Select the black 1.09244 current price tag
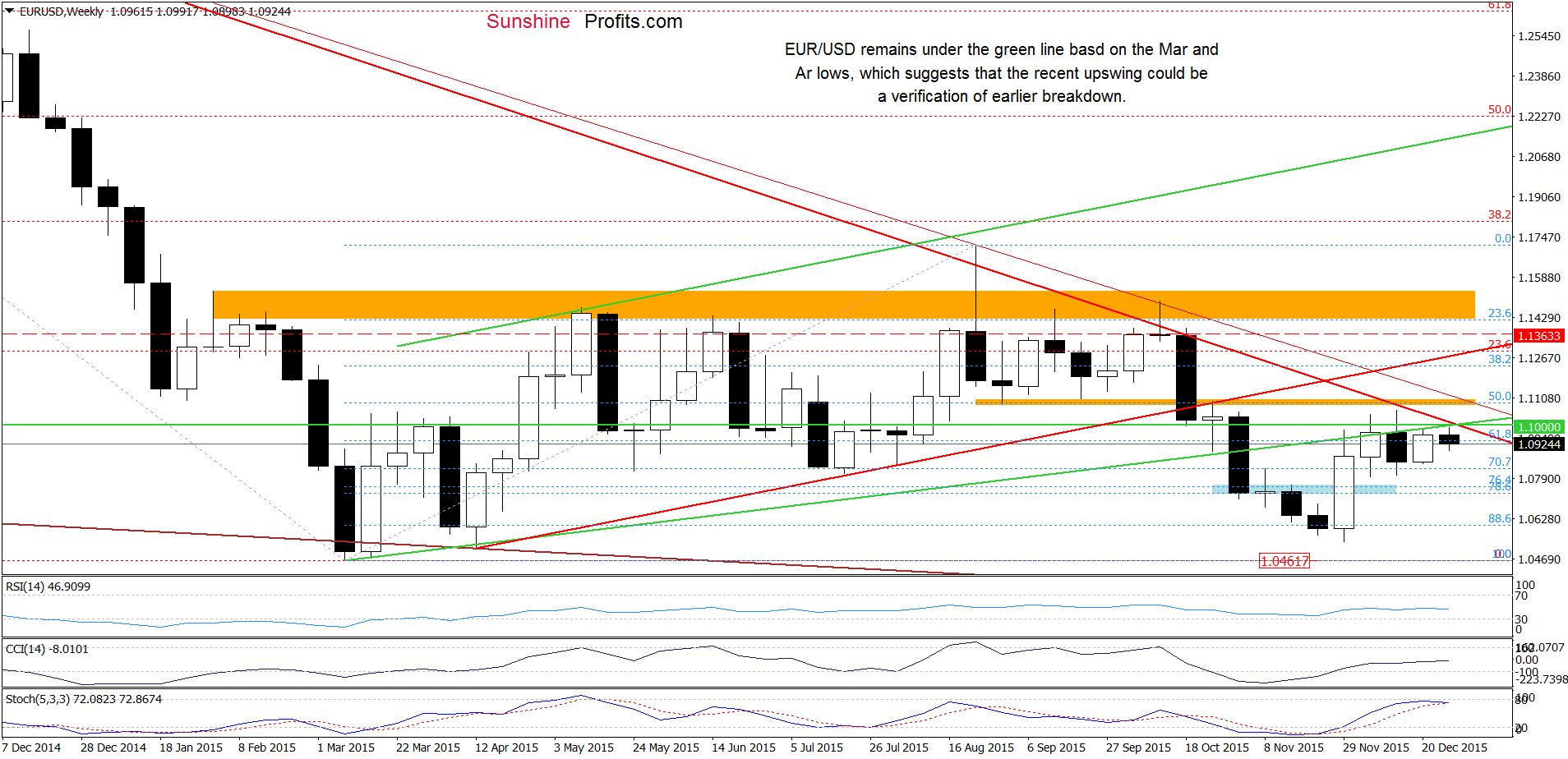 pyautogui.click(x=1538, y=444)
